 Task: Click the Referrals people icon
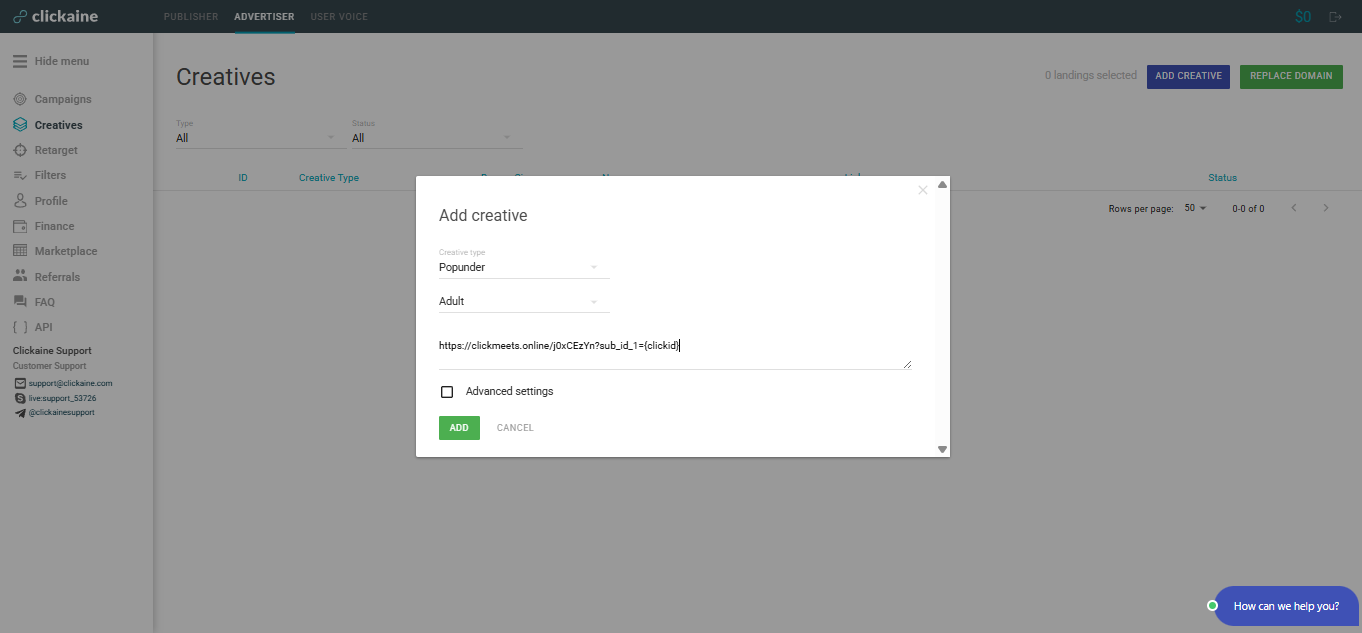coord(20,277)
